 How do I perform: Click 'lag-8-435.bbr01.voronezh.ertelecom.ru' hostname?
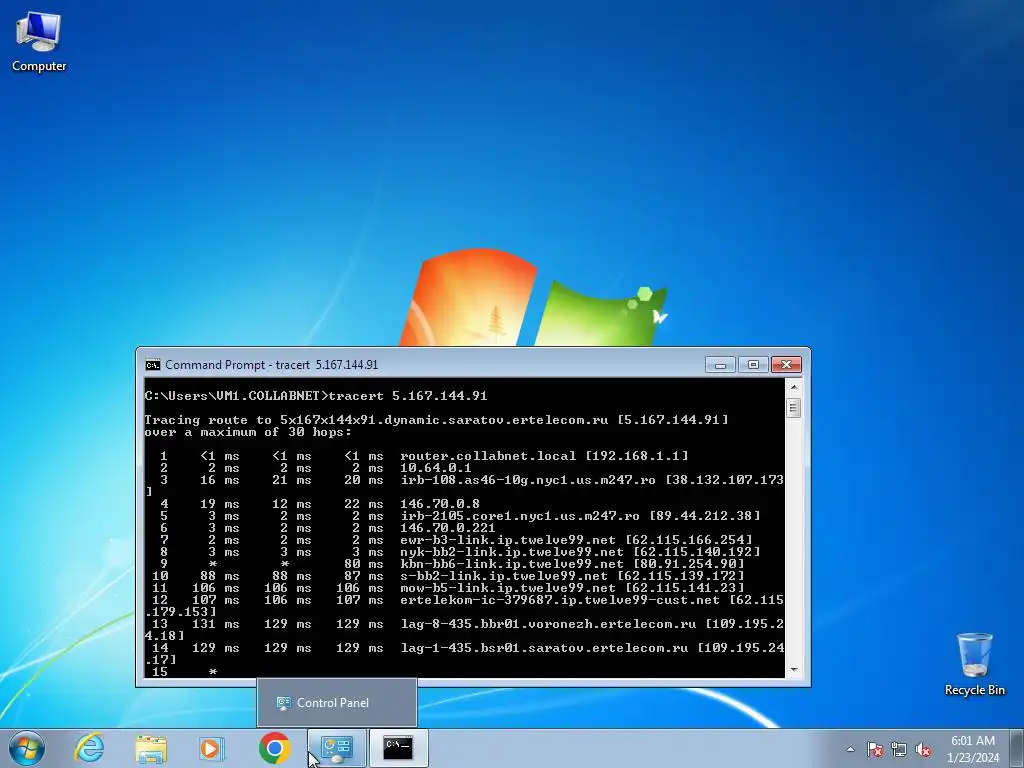coord(548,624)
